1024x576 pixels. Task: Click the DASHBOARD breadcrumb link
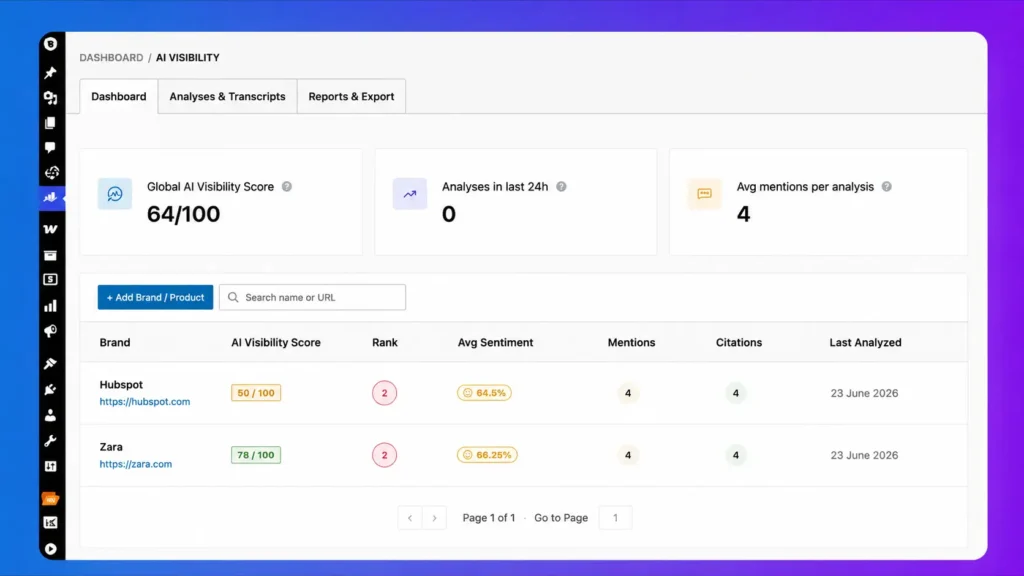pyautogui.click(x=111, y=57)
